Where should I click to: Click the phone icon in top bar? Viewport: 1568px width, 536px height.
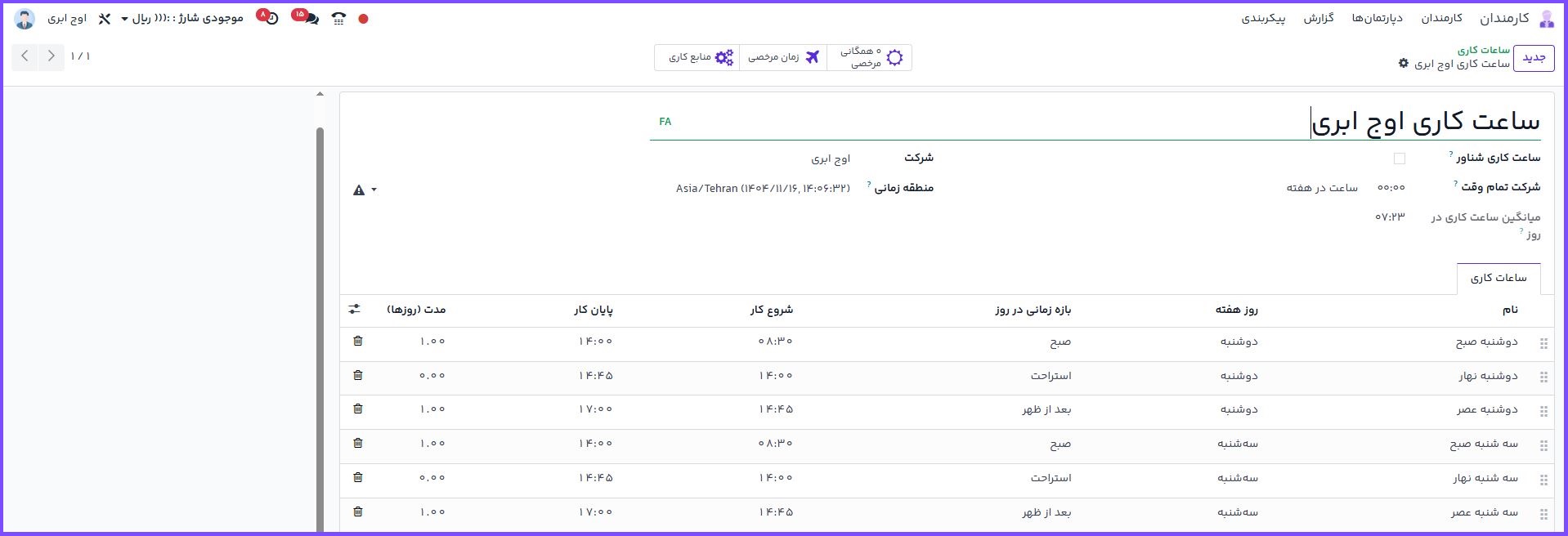coord(338,19)
